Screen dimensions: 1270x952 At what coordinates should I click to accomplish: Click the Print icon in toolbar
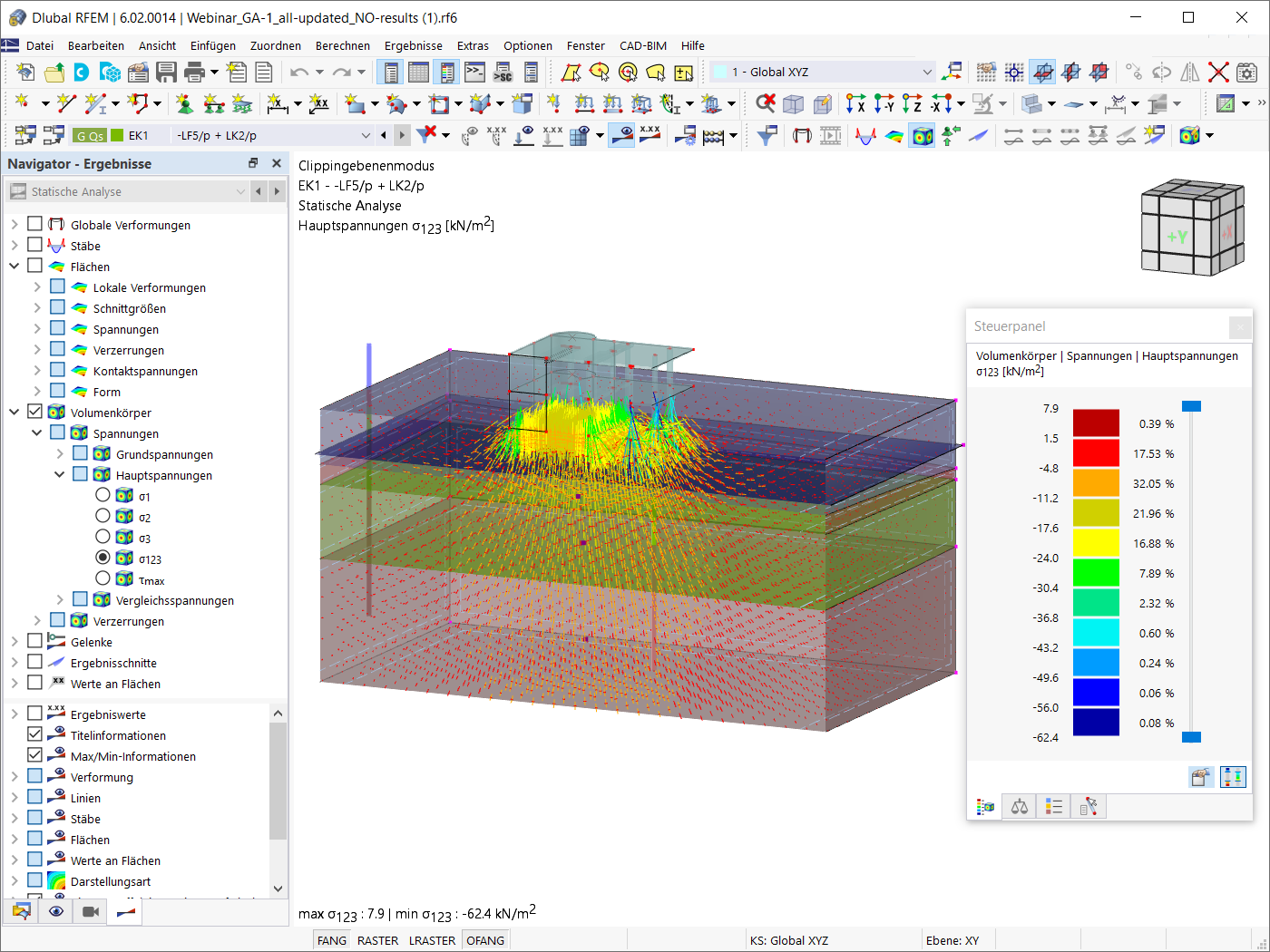(x=194, y=73)
